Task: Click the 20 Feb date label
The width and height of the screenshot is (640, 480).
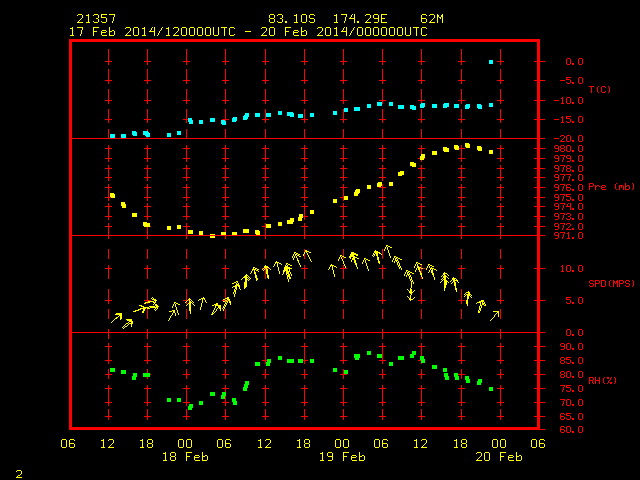Action: click(499, 457)
